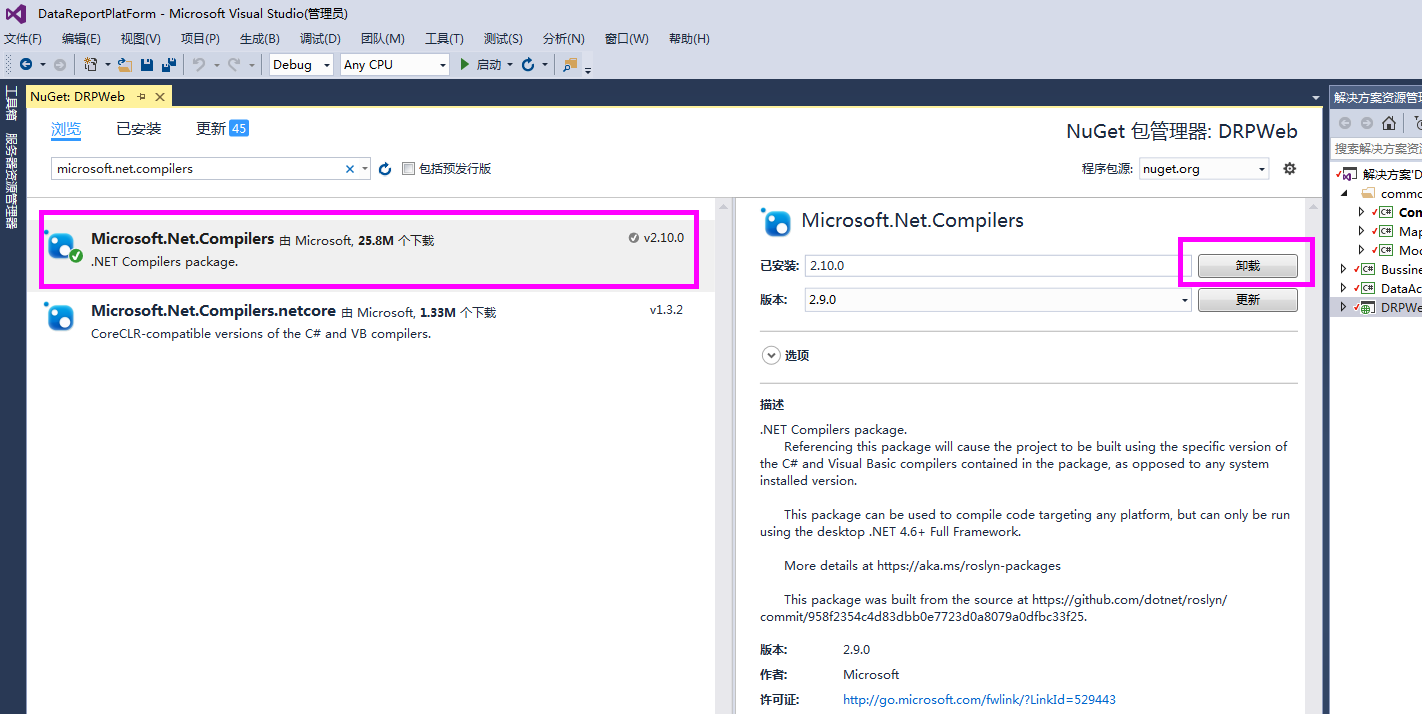Refresh the NuGet package search results
This screenshot has width=1422, height=714.
pyautogui.click(x=385, y=169)
